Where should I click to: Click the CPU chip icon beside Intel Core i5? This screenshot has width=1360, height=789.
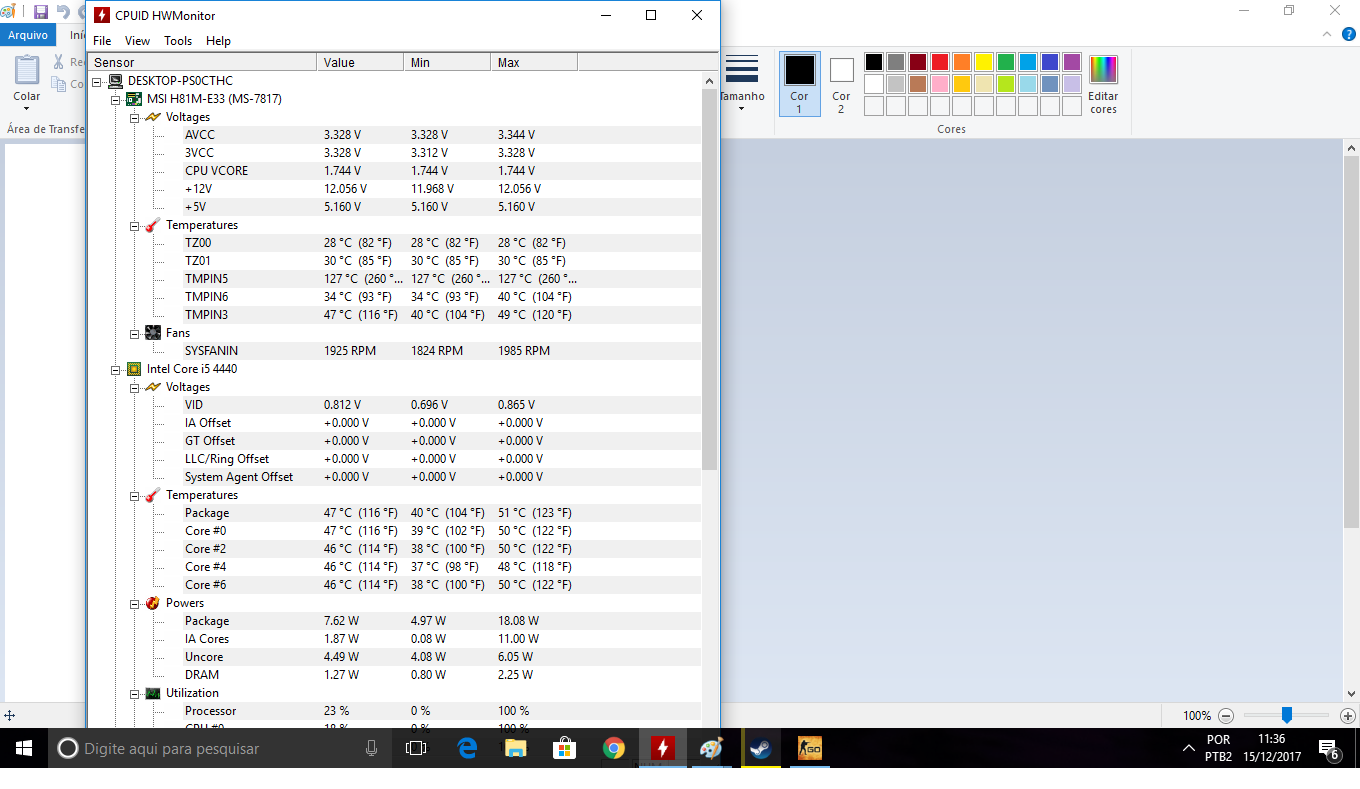click(133, 369)
